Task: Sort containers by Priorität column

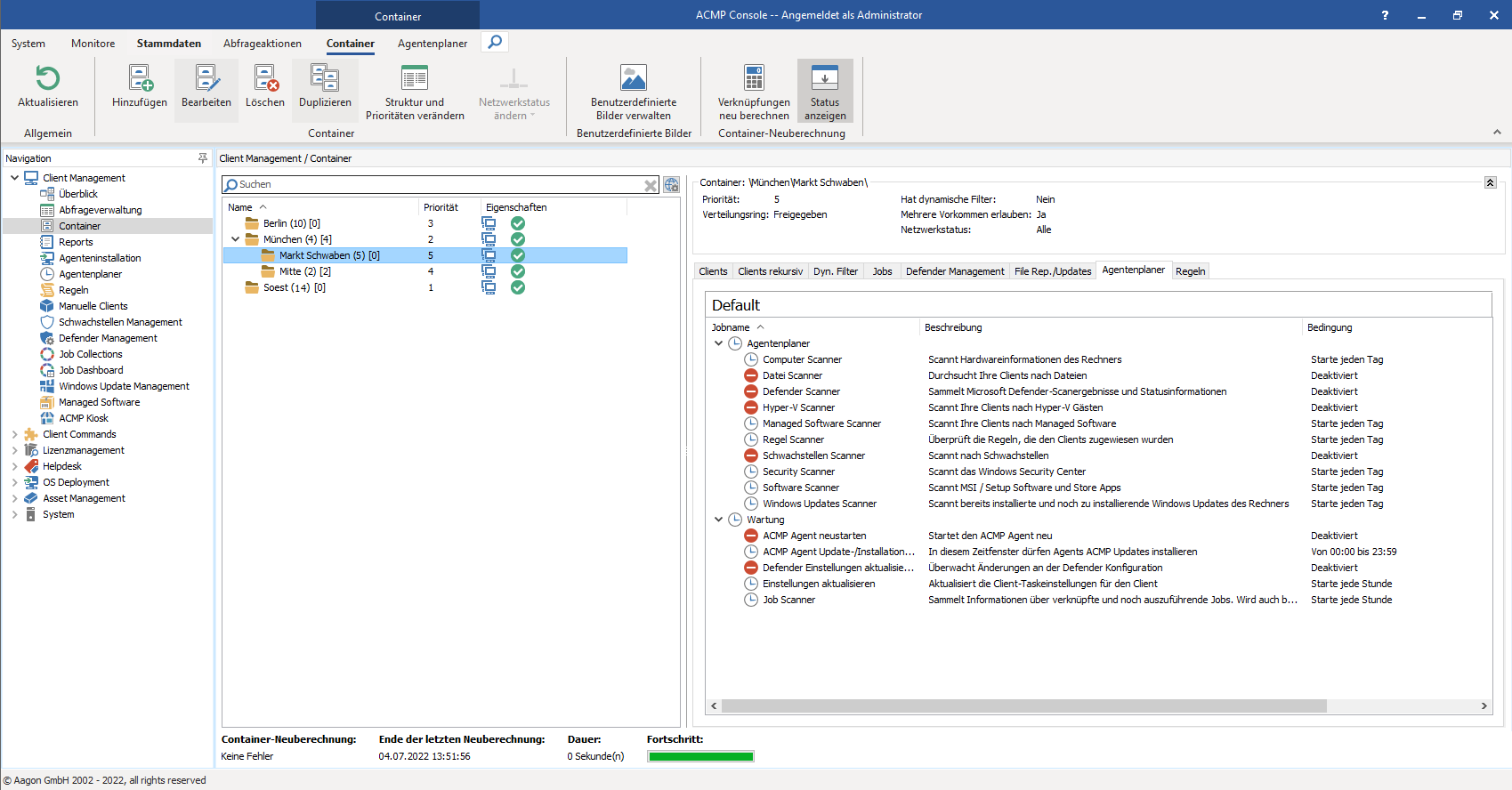Action: pos(441,207)
